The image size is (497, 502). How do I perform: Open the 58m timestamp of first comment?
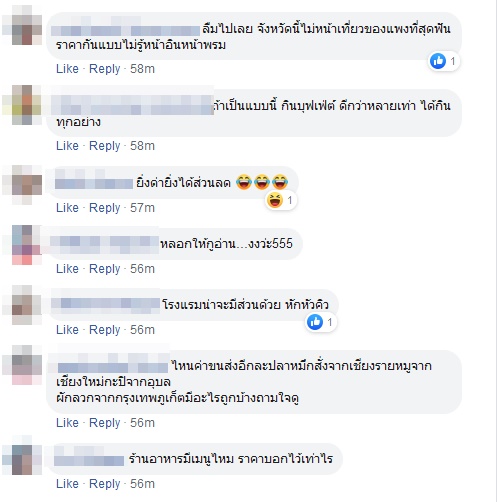(142, 69)
